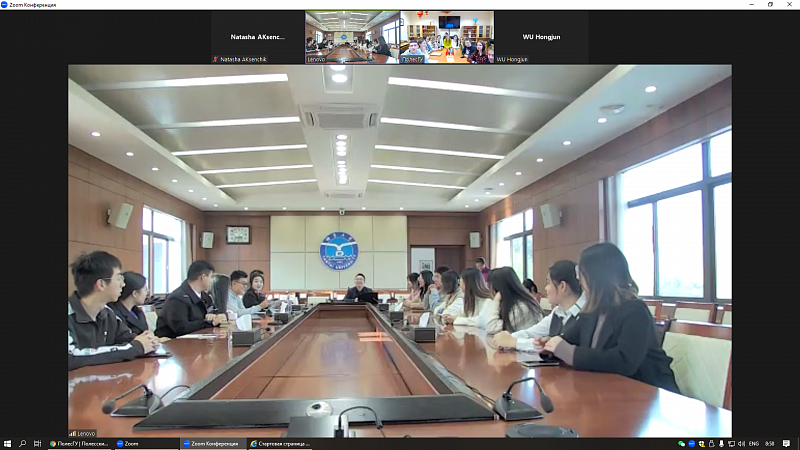The image size is (800, 450).
Task: Switch to ПолесГУ Chrome taskbar window
Action: 78,443
